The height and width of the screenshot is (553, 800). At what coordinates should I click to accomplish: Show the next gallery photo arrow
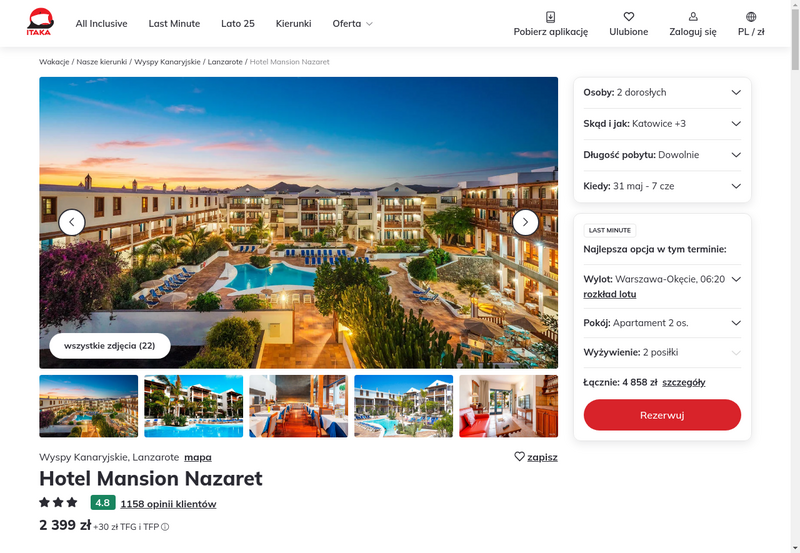(525, 222)
